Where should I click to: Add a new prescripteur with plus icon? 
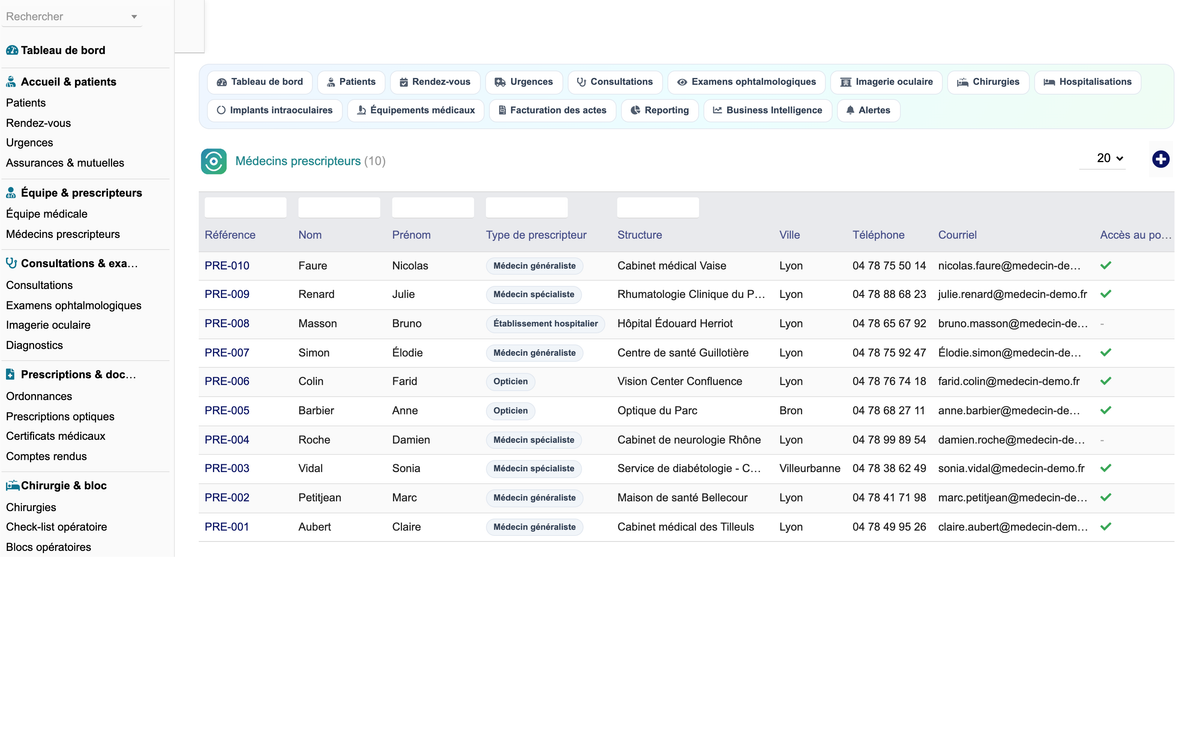point(1161,159)
